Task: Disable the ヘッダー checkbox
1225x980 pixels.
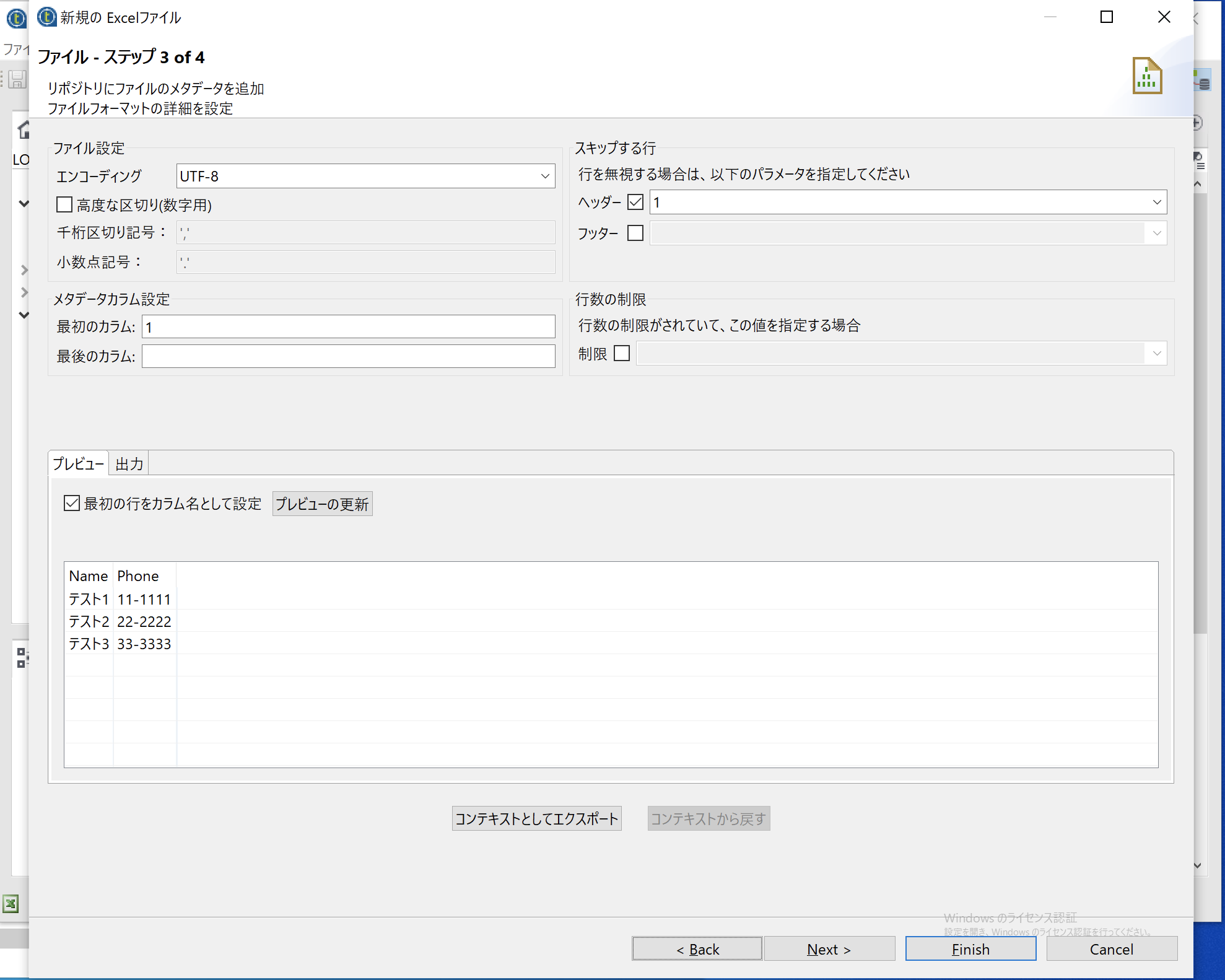Action: click(635, 202)
